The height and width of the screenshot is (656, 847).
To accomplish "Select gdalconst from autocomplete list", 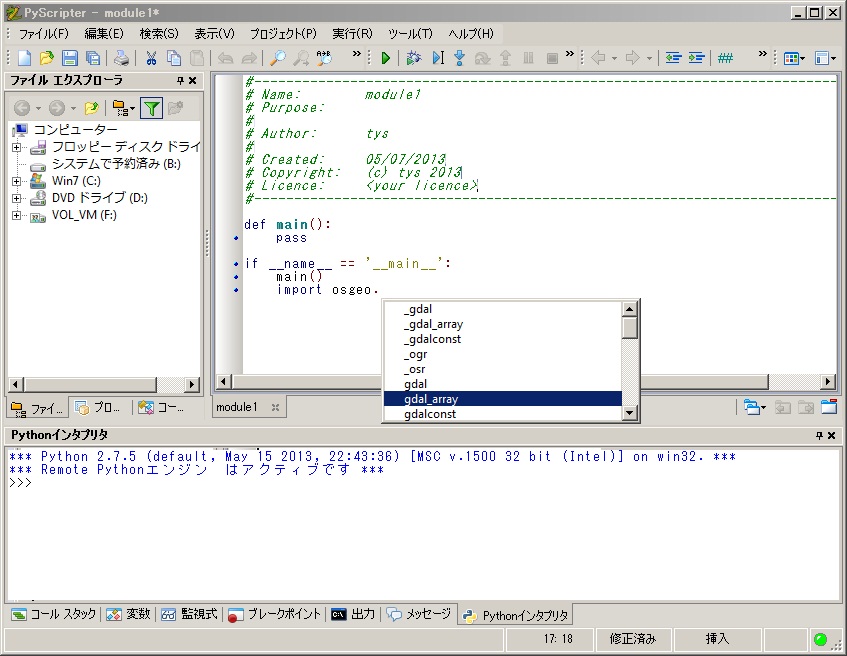I will click(x=430, y=414).
